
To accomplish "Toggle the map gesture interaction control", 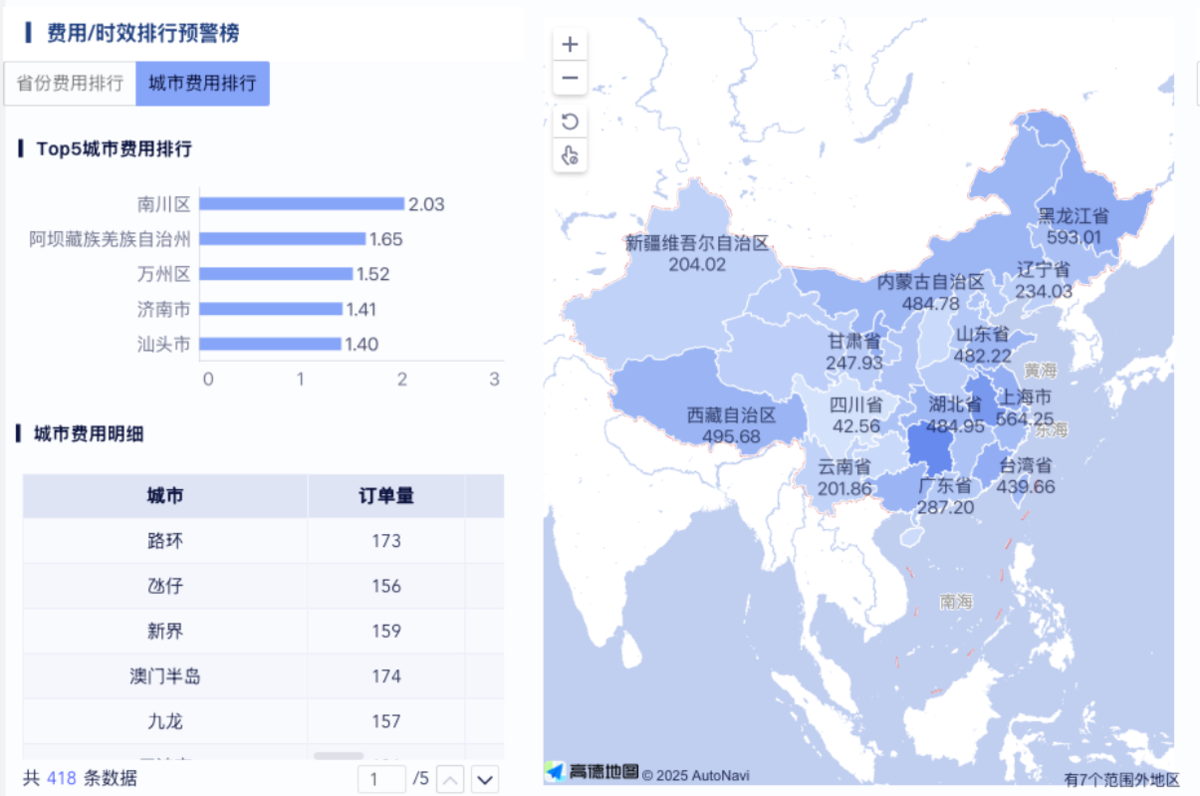I will (569, 155).
